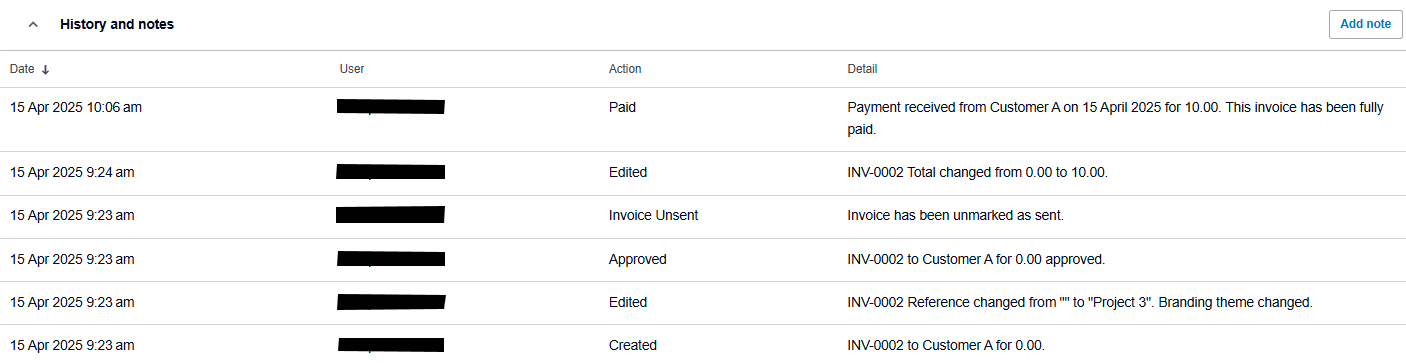The width and height of the screenshot is (1406, 363).
Task: Sort by the Date column header
Action: pos(22,69)
